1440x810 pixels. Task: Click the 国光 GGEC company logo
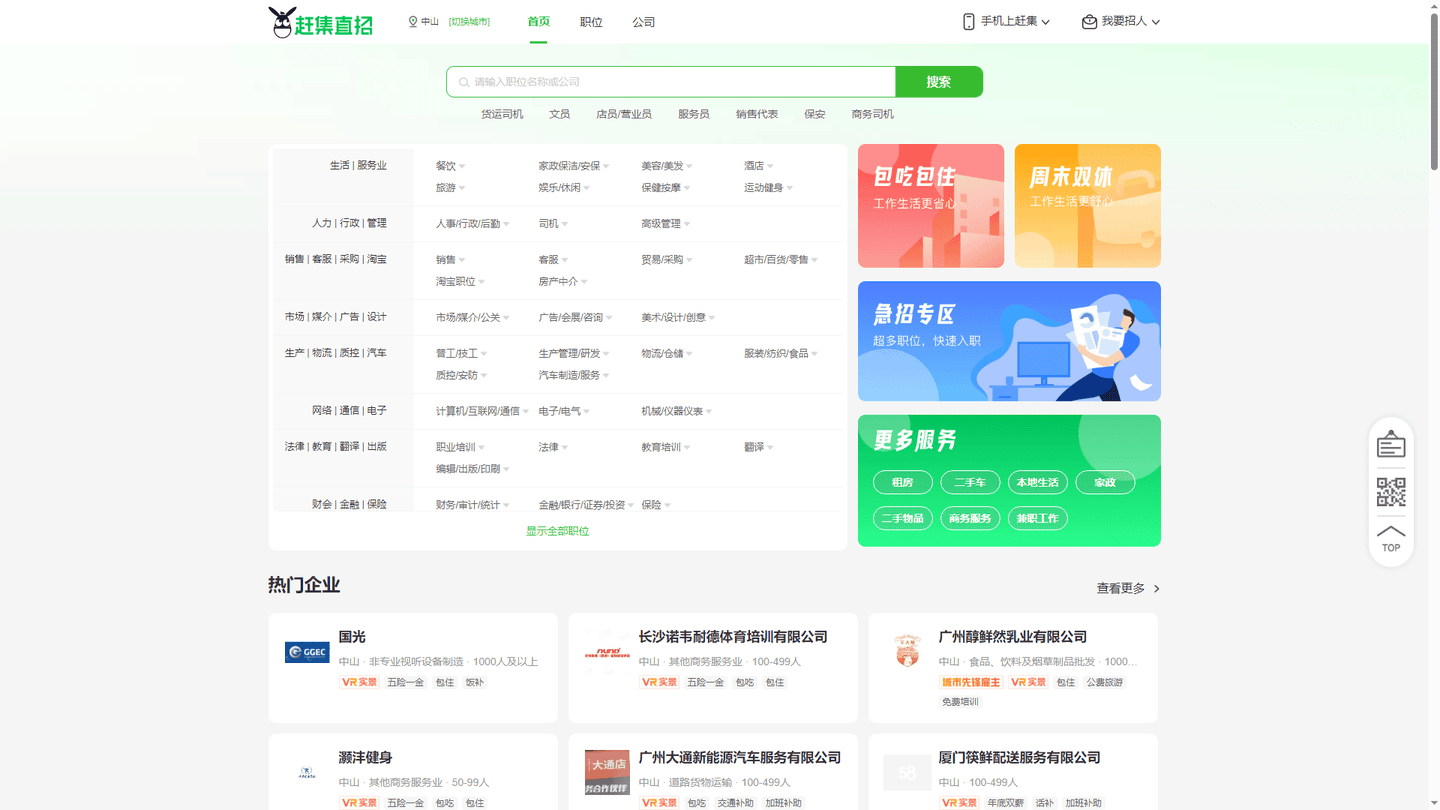point(307,653)
